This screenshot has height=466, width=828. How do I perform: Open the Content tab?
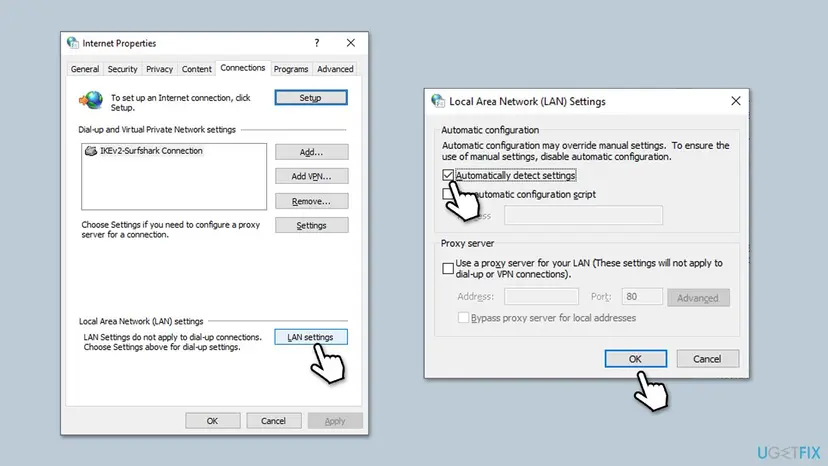[x=196, y=69]
